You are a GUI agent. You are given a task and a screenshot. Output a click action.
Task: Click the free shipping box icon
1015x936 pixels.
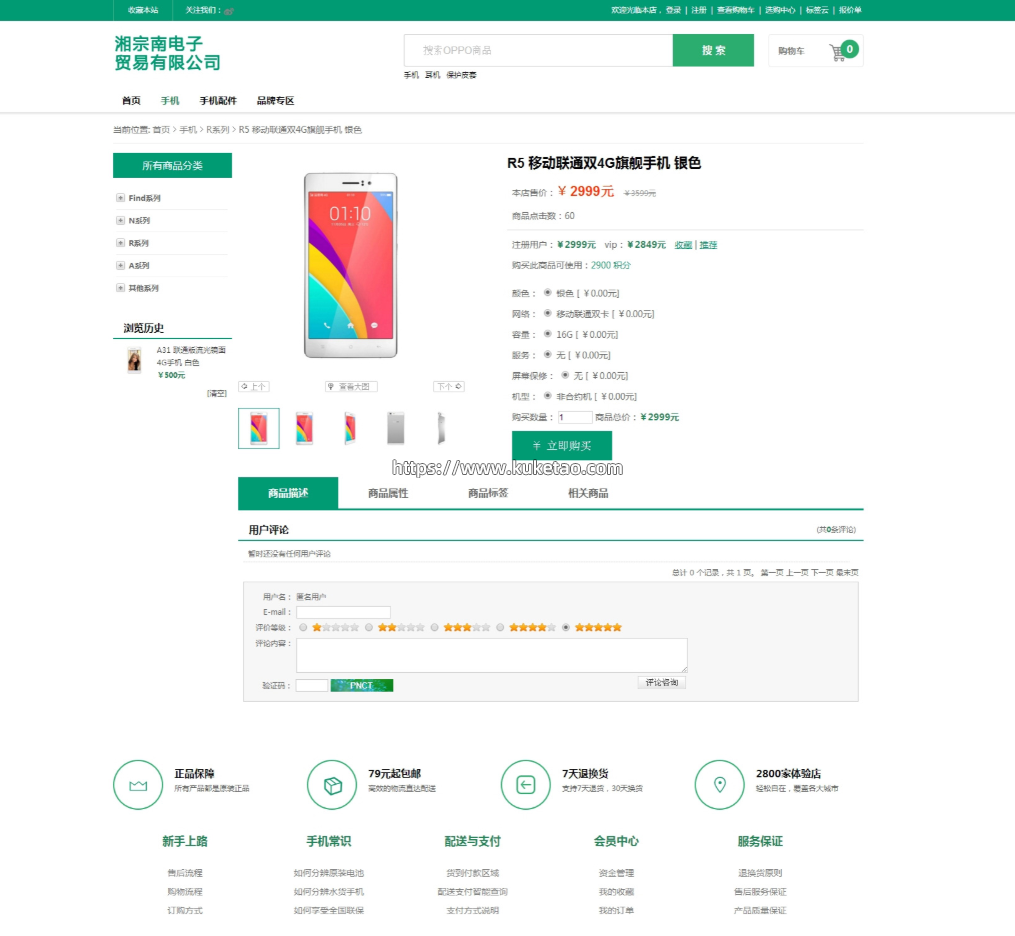332,785
